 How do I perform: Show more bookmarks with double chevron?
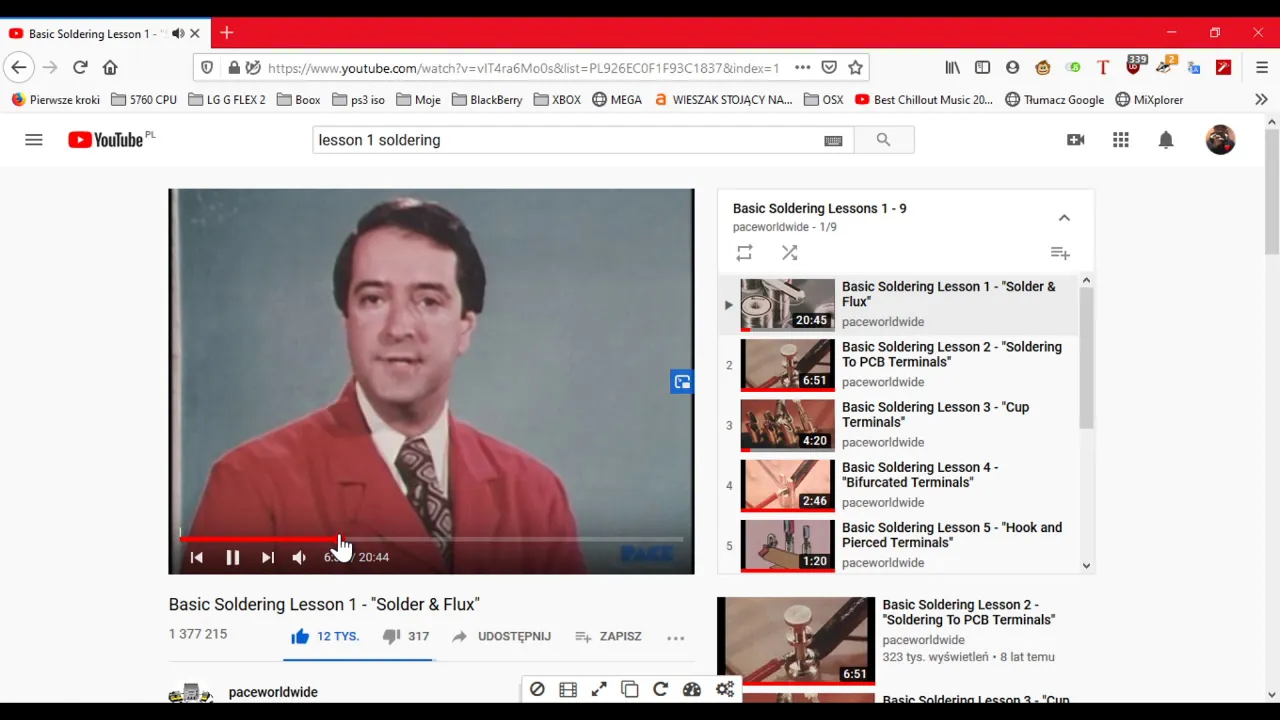click(x=1261, y=99)
